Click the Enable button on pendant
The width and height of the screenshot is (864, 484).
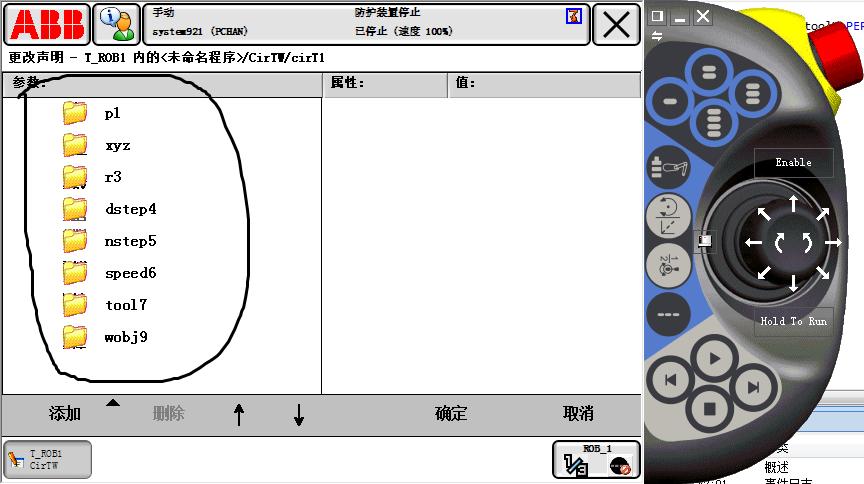793,163
